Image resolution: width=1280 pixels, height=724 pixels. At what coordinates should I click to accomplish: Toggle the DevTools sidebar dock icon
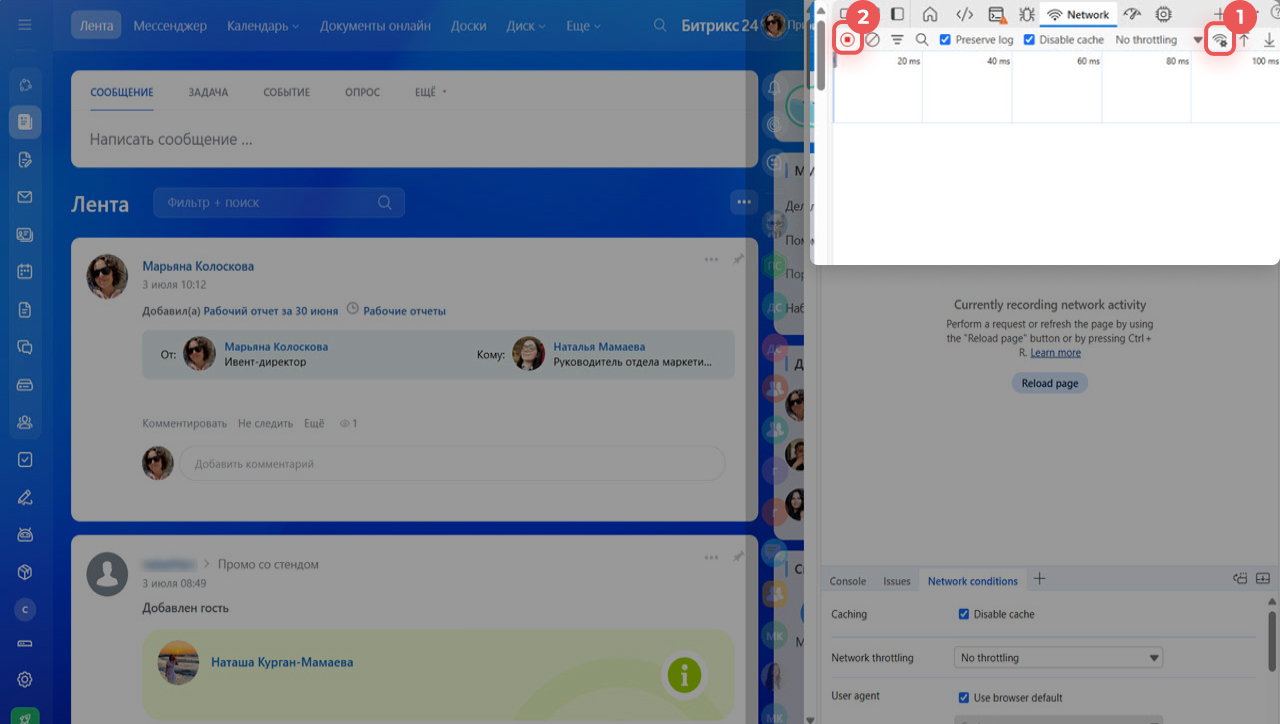(x=898, y=14)
